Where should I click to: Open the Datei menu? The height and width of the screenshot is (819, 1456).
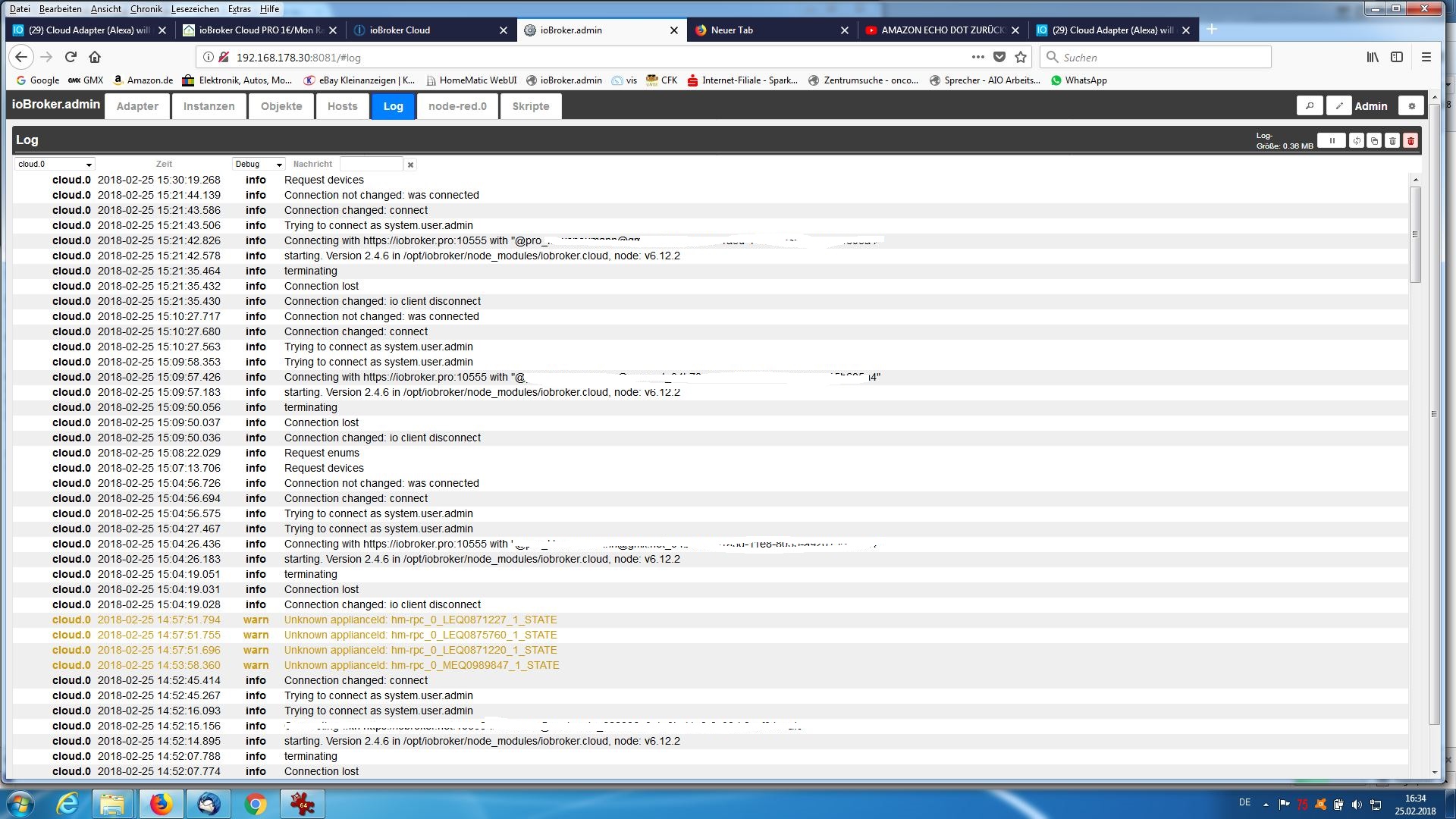[x=20, y=9]
